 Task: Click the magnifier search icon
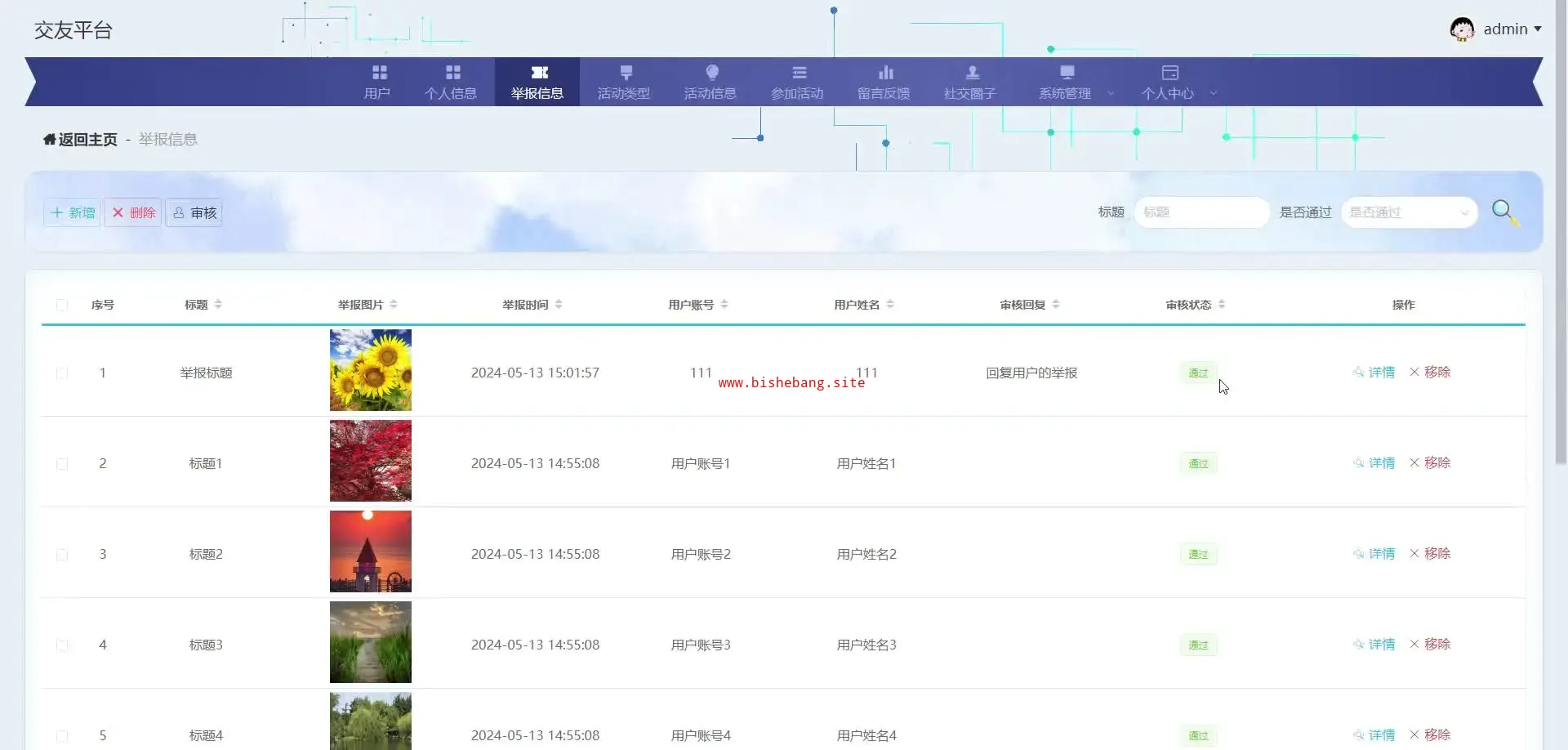[1503, 212]
